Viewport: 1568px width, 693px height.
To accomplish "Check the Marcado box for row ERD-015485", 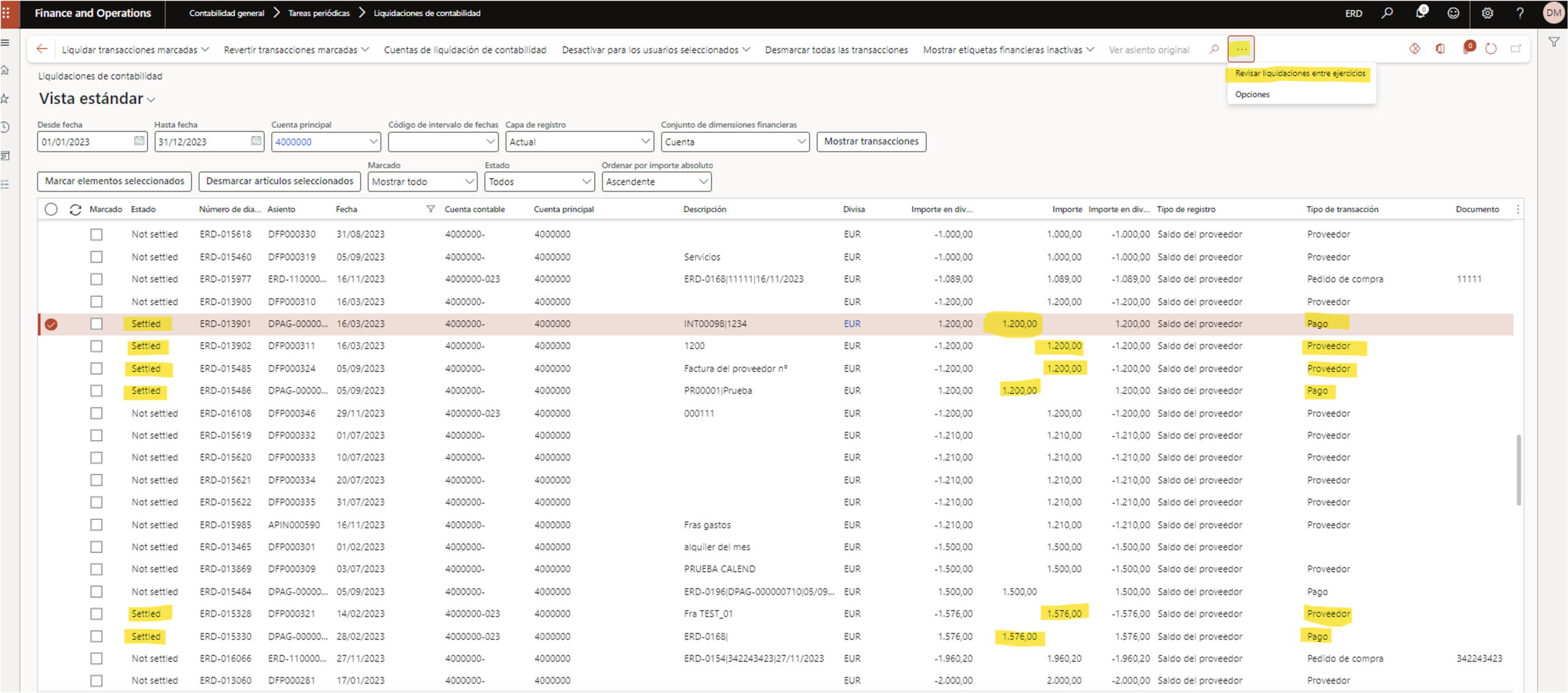I will (x=96, y=369).
